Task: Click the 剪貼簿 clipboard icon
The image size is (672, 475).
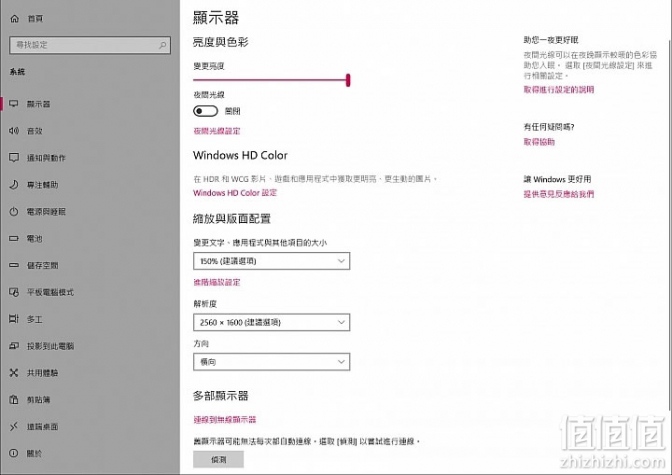Action: (14, 400)
